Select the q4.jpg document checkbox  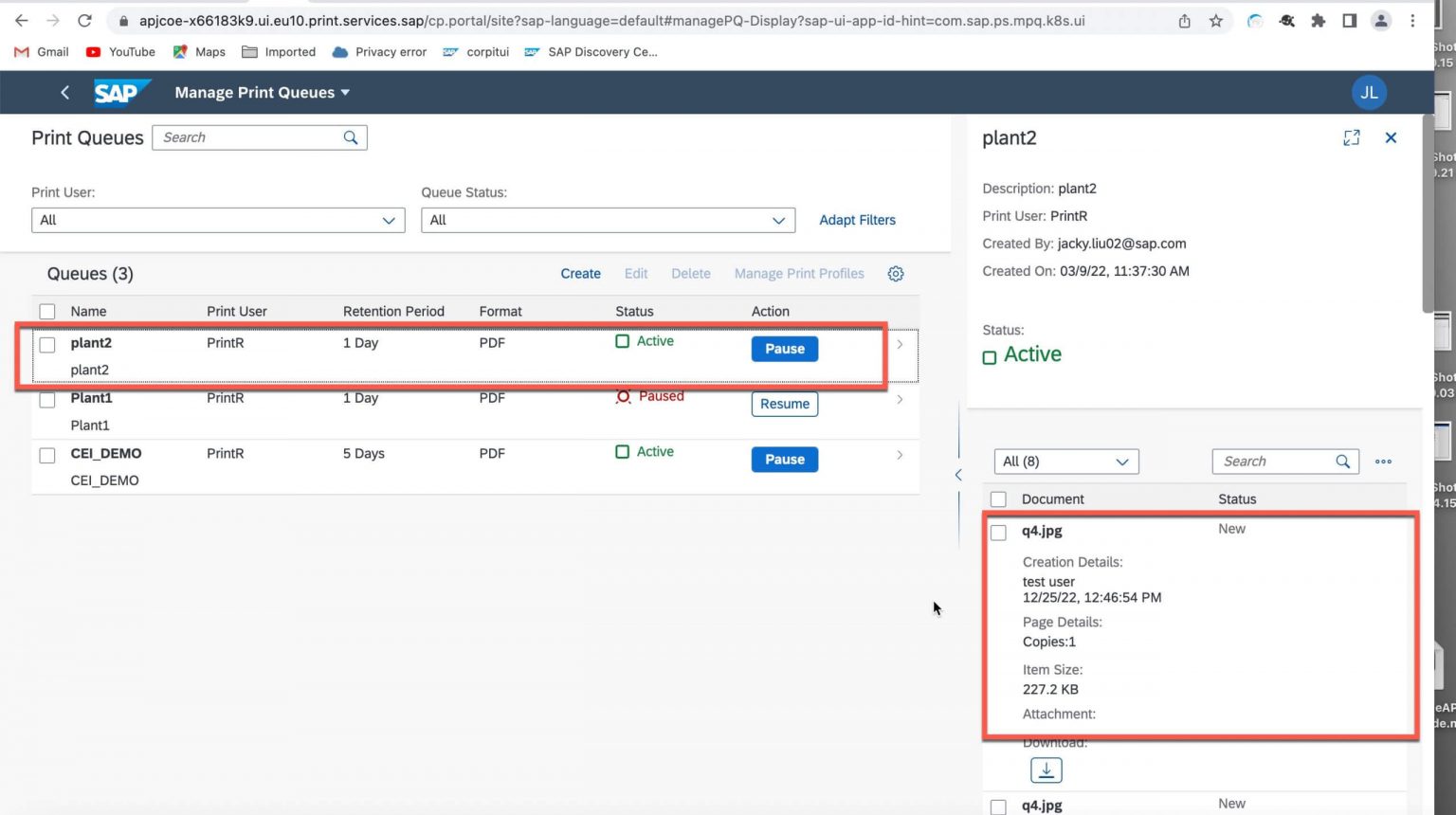pyautogui.click(x=998, y=533)
